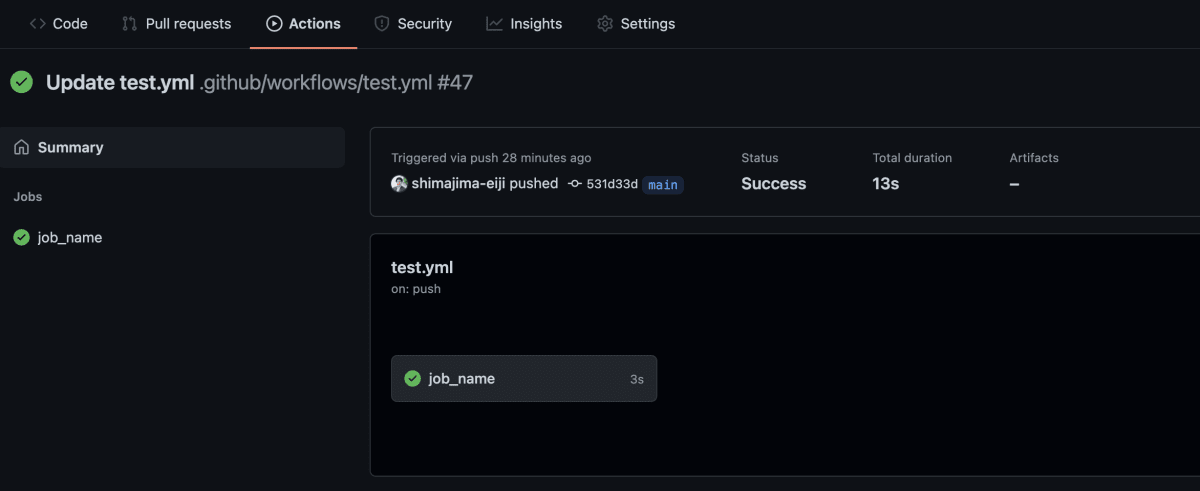Click the Insights graph icon
This screenshot has width=1200, height=491.
click(494, 23)
